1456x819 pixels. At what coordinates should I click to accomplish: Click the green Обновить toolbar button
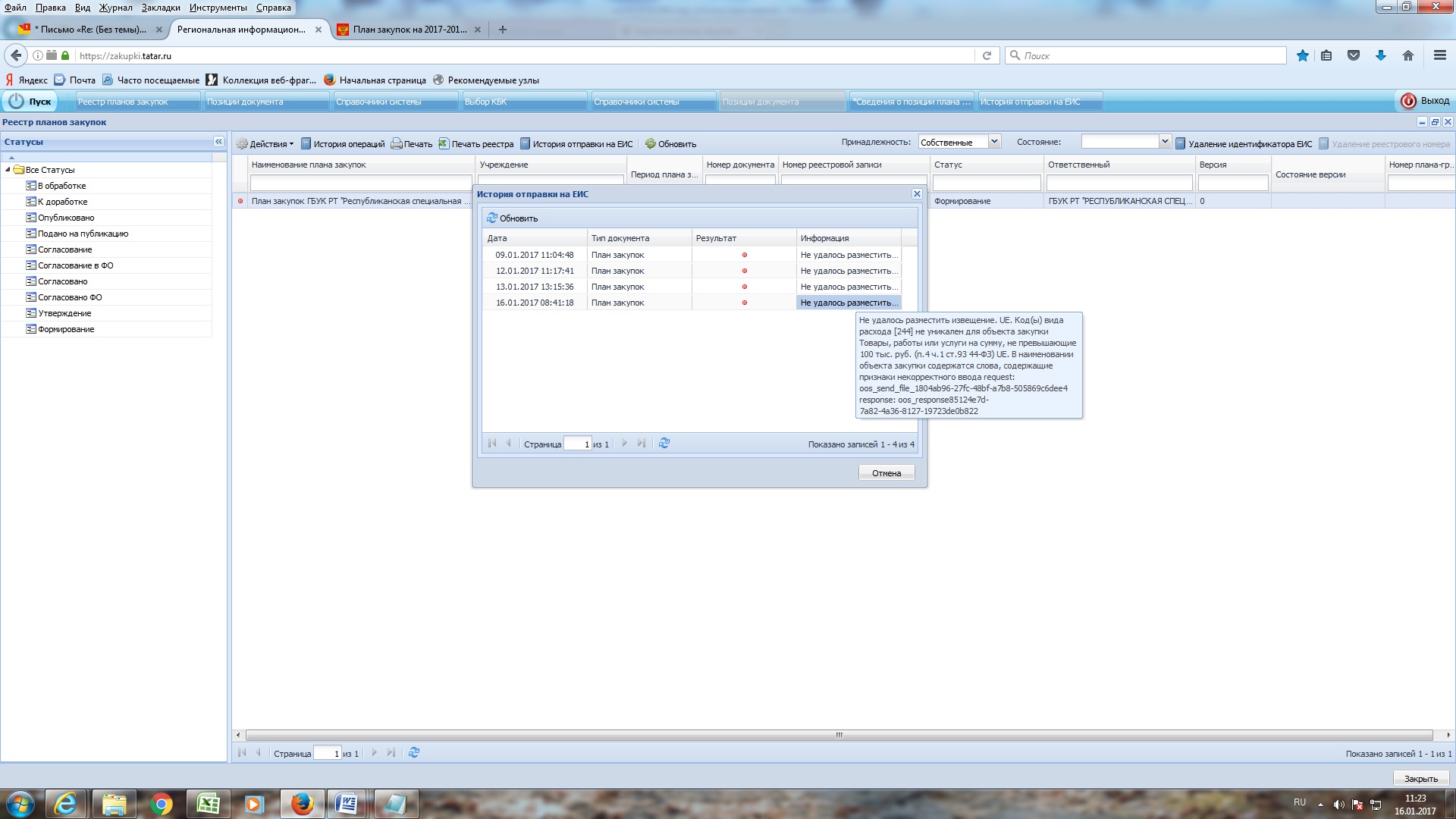click(x=670, y=144)
